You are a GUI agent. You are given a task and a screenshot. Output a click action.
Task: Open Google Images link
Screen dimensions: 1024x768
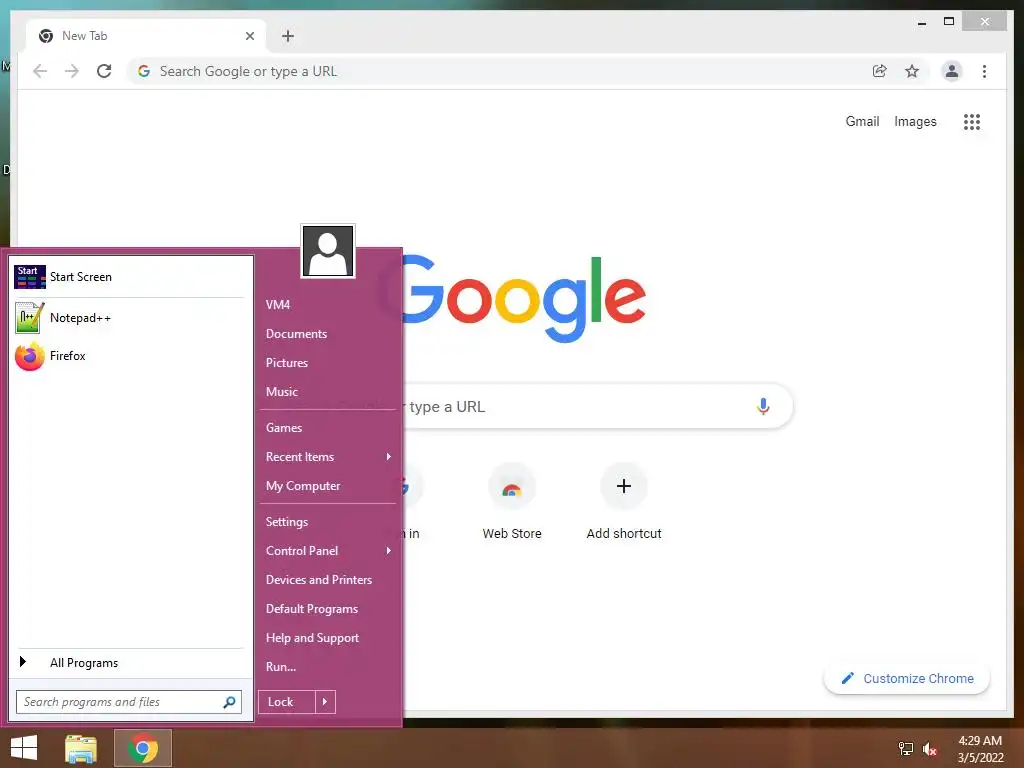[915, 121]
